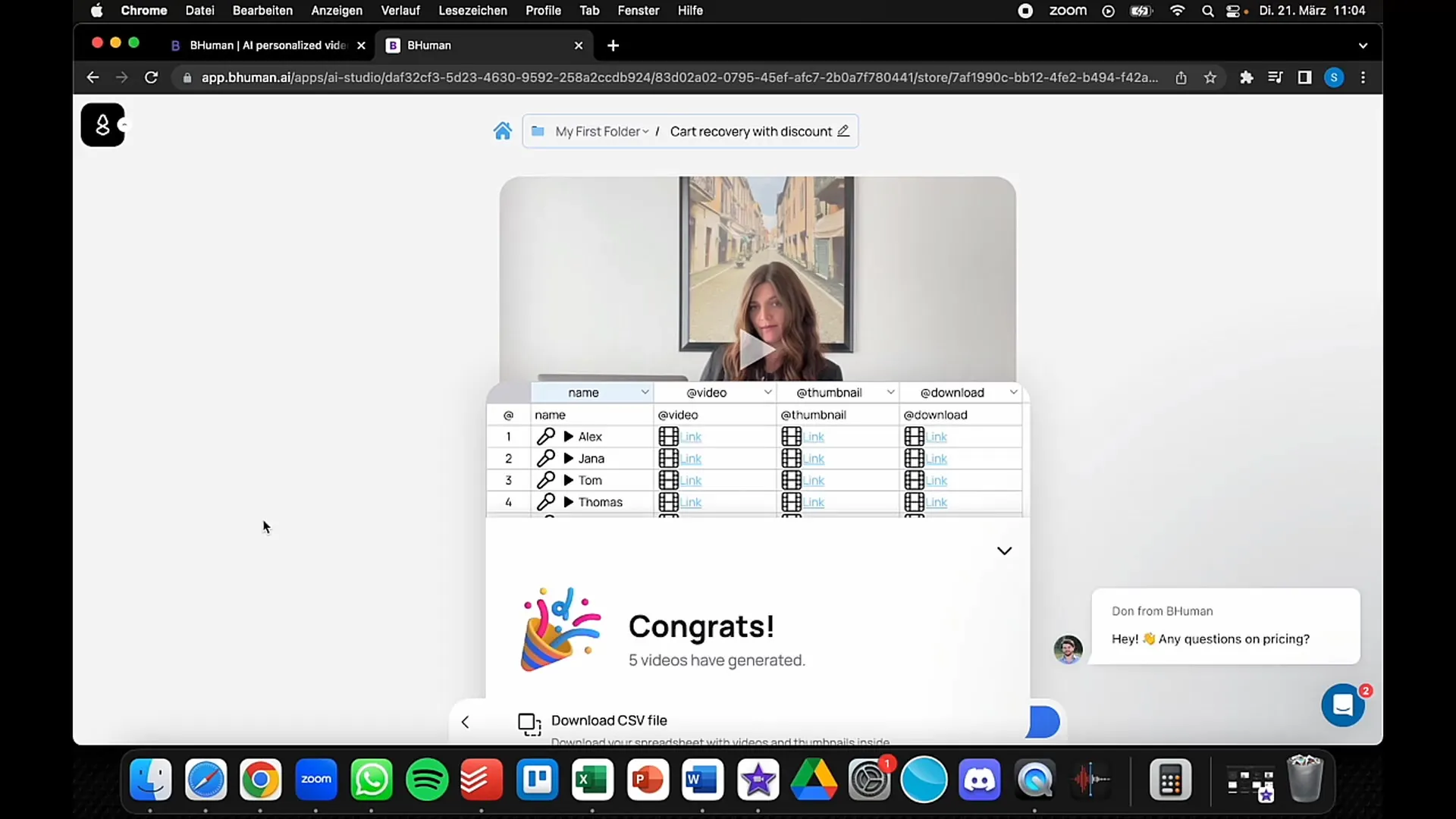1456x819 pixels.
Task: Select the BHuman app tab on left
Action: coord(264,45)
